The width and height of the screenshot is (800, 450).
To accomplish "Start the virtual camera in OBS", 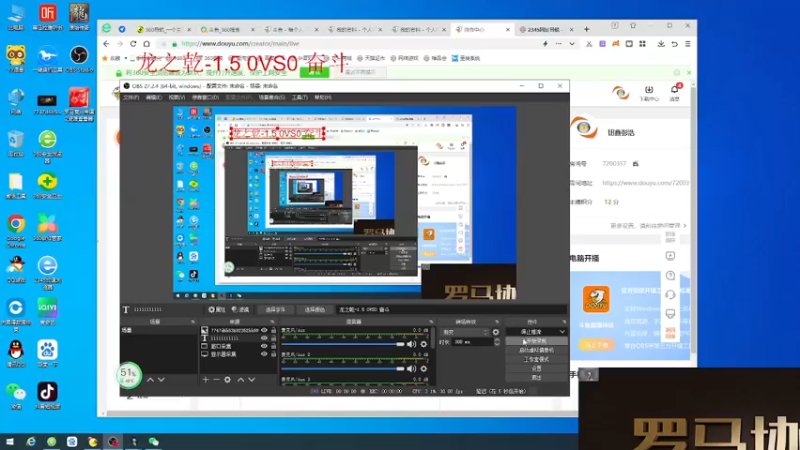I will [536, 350].
